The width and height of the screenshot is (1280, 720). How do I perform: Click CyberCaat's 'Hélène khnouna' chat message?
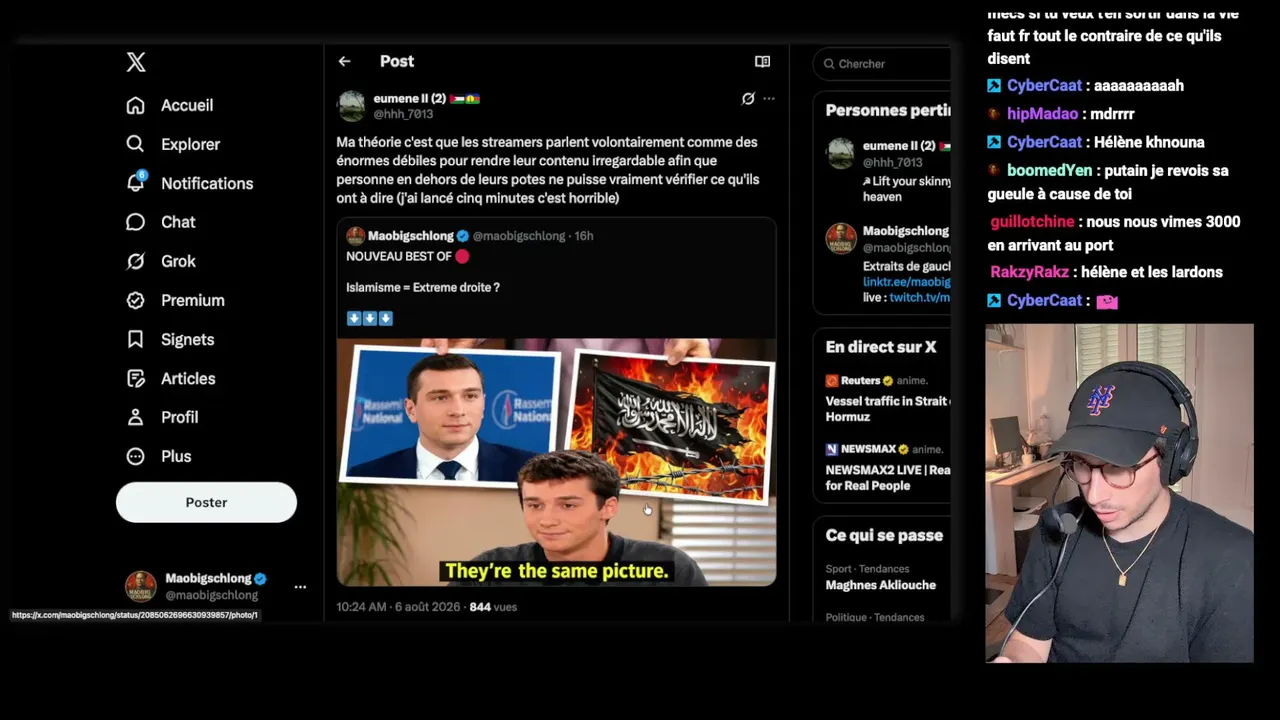coord(1149,142)
